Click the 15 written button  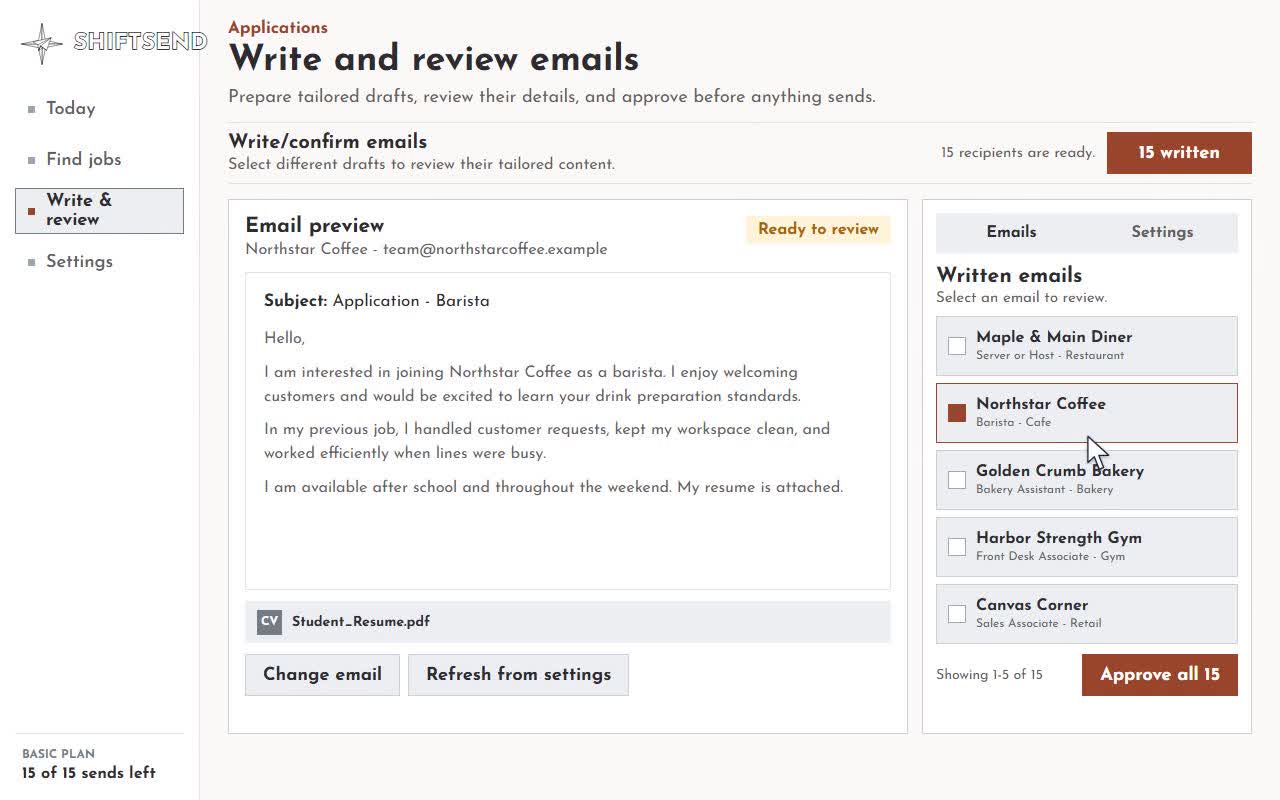pyautogui.click(x=1179, y=153)
